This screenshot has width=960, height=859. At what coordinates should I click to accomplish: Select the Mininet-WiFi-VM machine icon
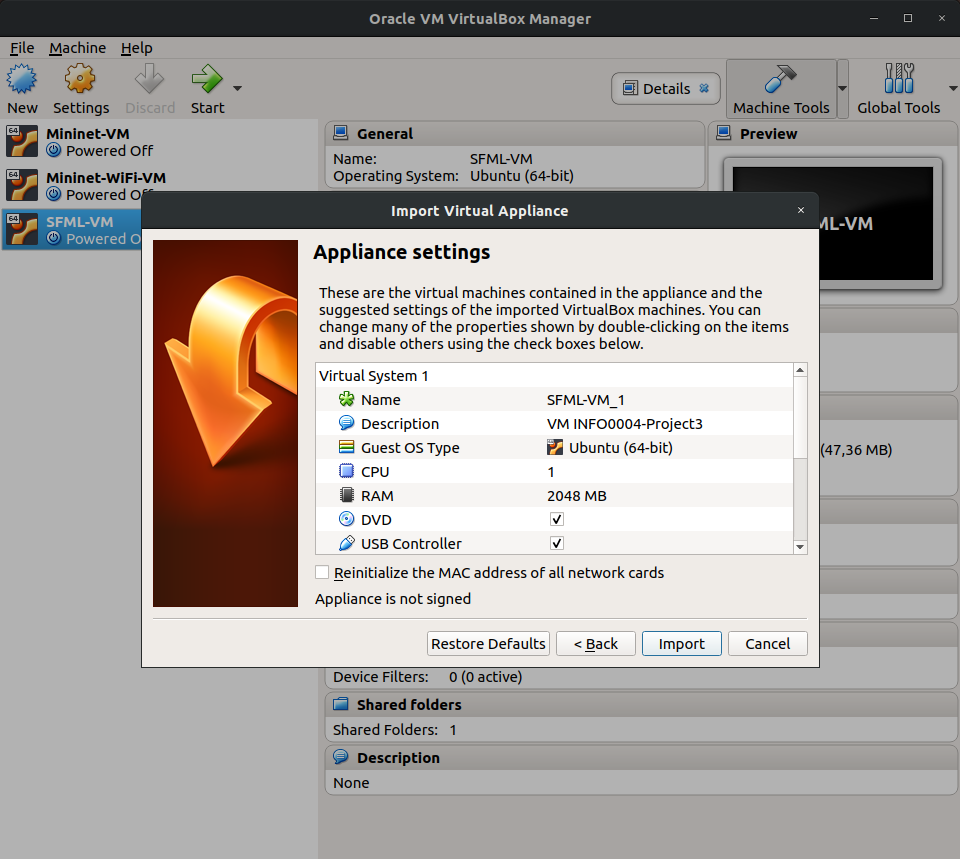coord(22,186)
